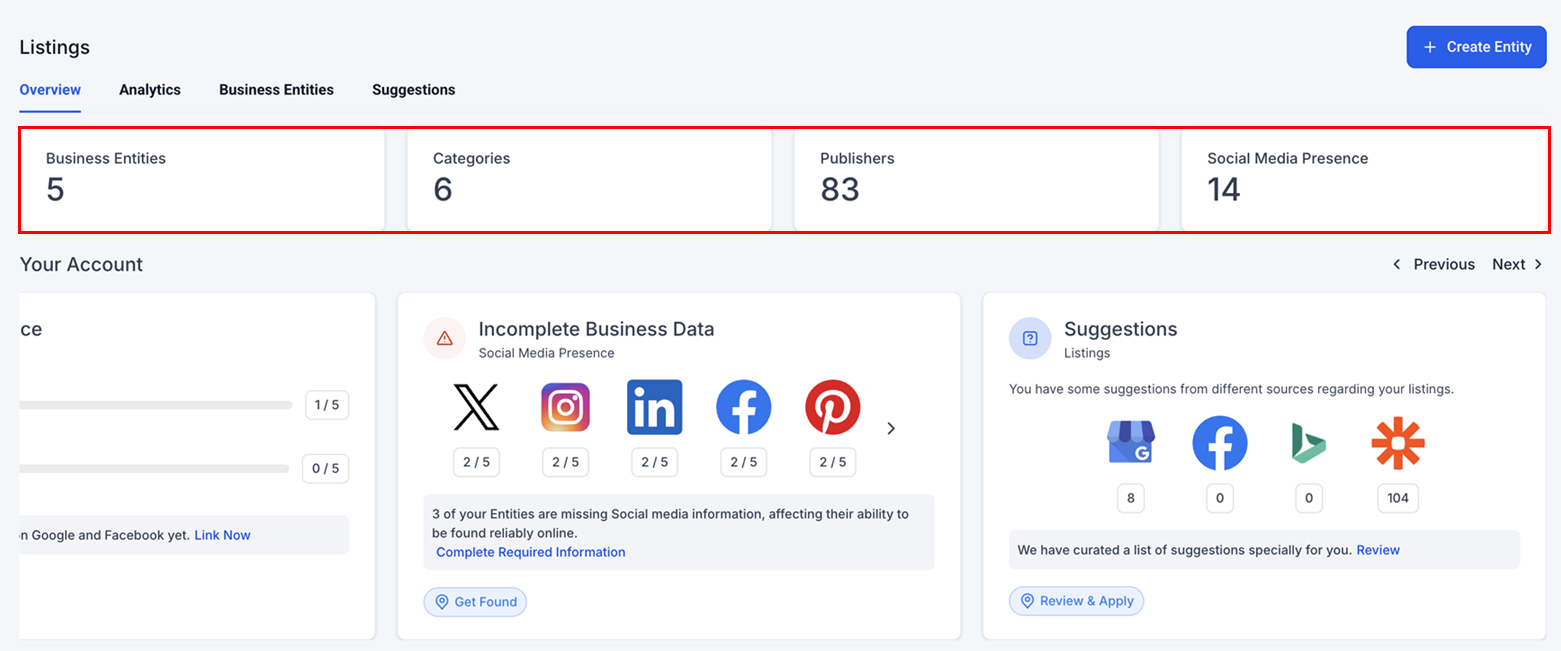Click the LinkedIn icon
The image size is (1561, 651).
[x=654, y=408]
